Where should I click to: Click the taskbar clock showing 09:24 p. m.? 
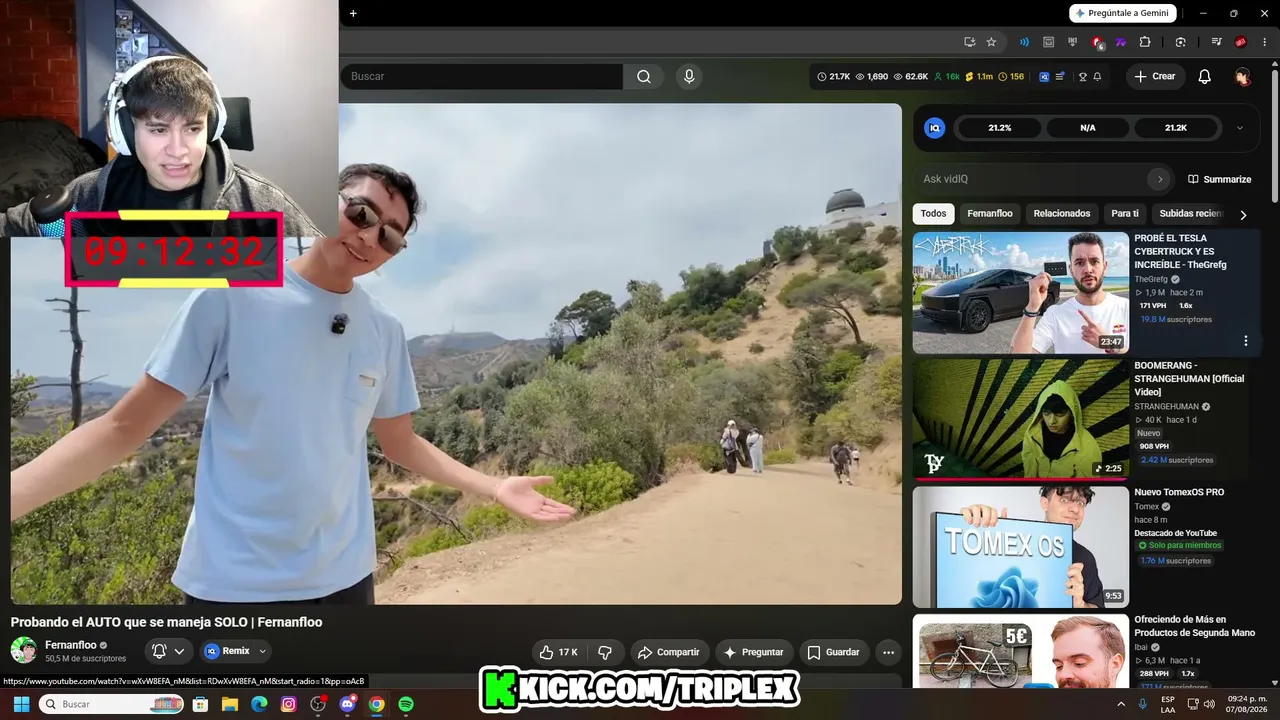[x=1247, y=704]
